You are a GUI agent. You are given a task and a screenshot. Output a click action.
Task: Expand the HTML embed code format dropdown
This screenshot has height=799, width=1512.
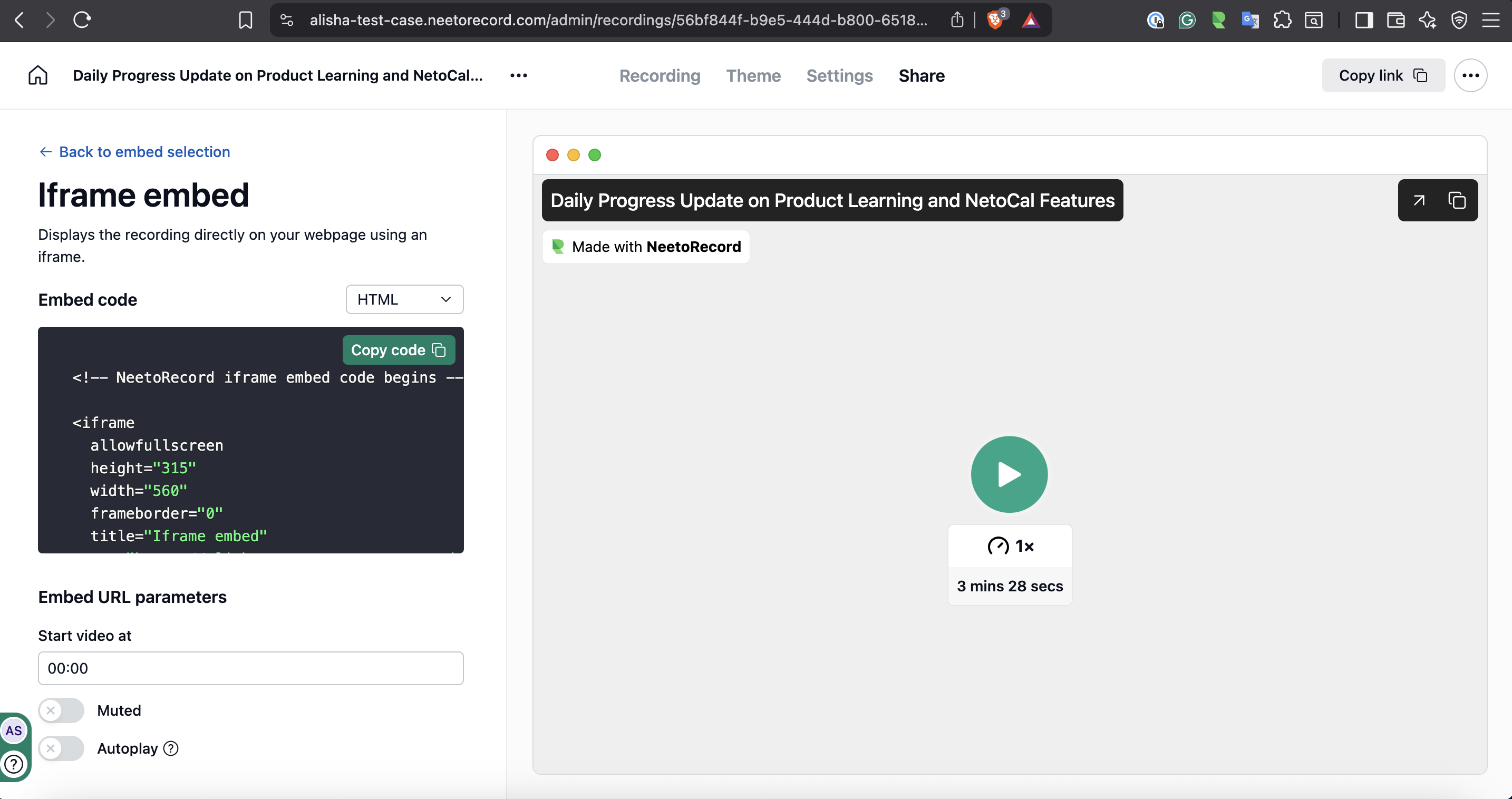click(x=404, y=299)
